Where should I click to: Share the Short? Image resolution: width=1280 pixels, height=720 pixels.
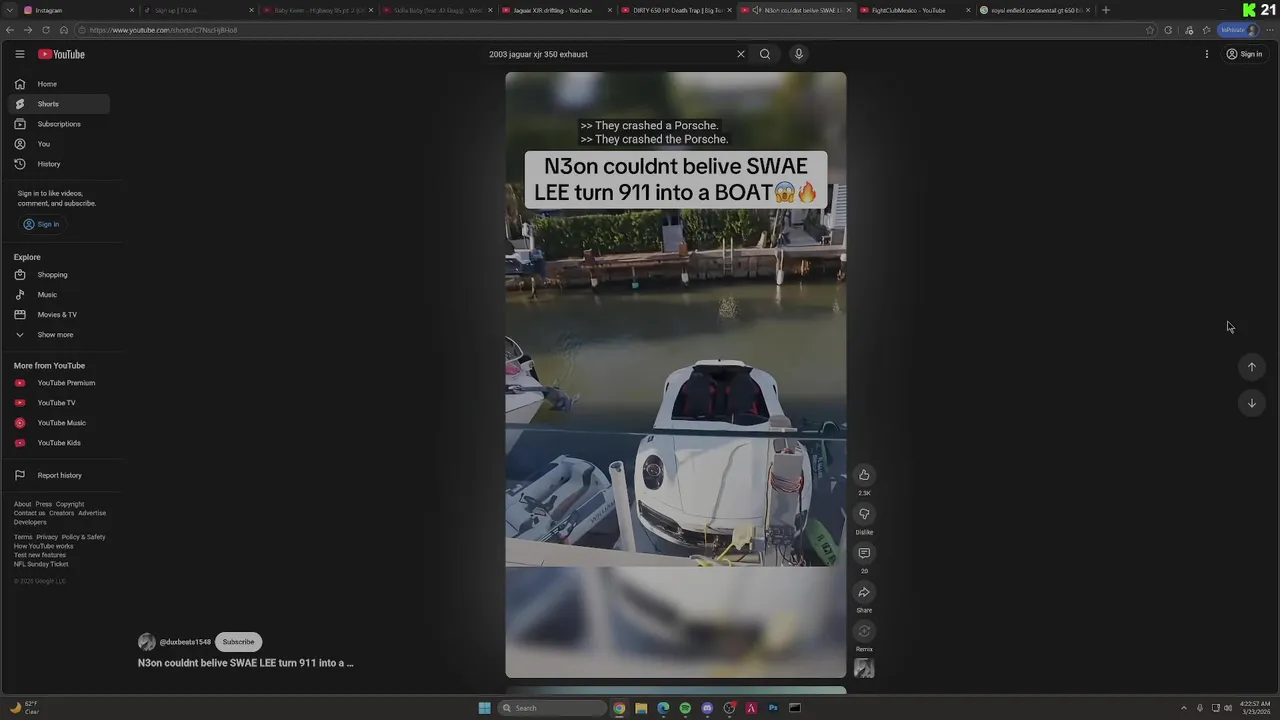(864, 592)
